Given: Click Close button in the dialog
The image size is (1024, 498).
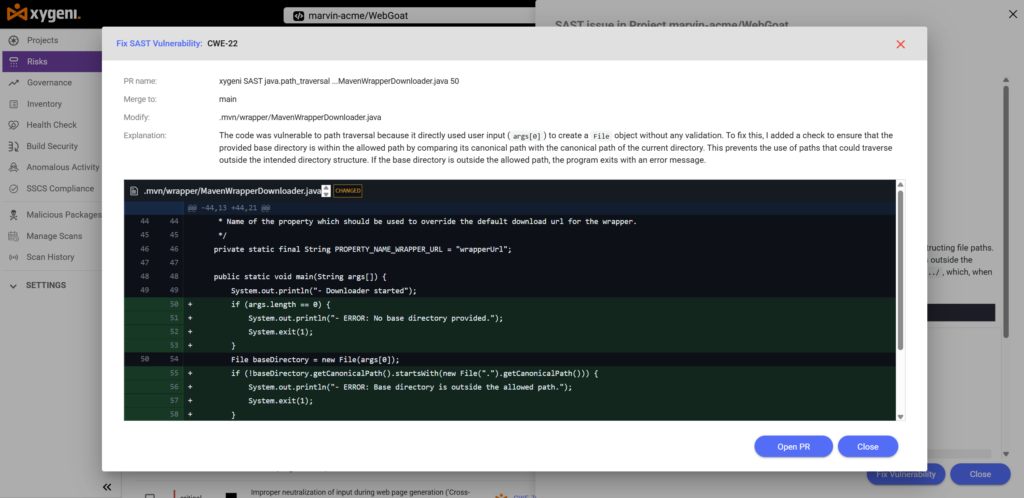Looking at the screenshot, I should [x=868, y=446].
